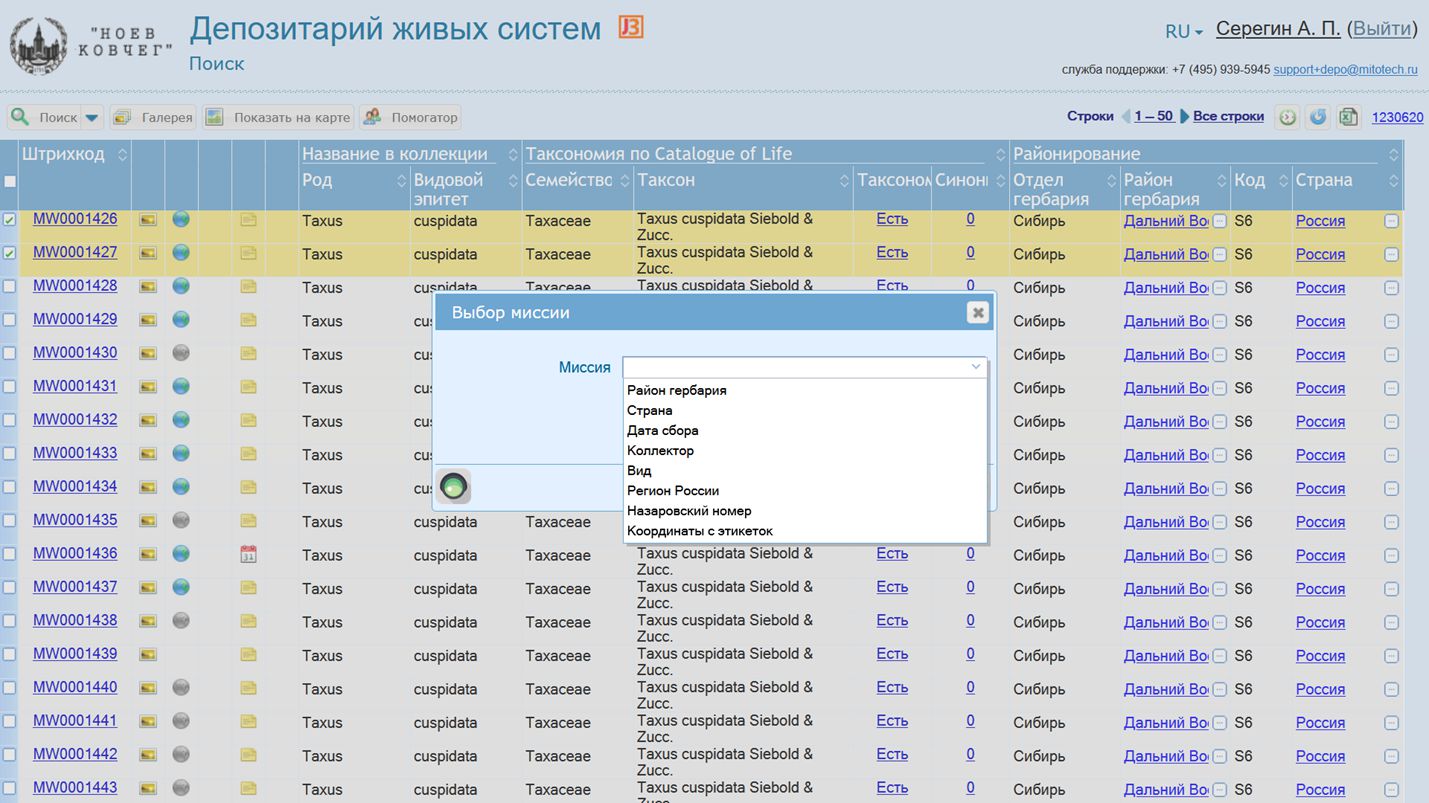Click the calendar icon in row MW0001436

(x=248, y=554)
